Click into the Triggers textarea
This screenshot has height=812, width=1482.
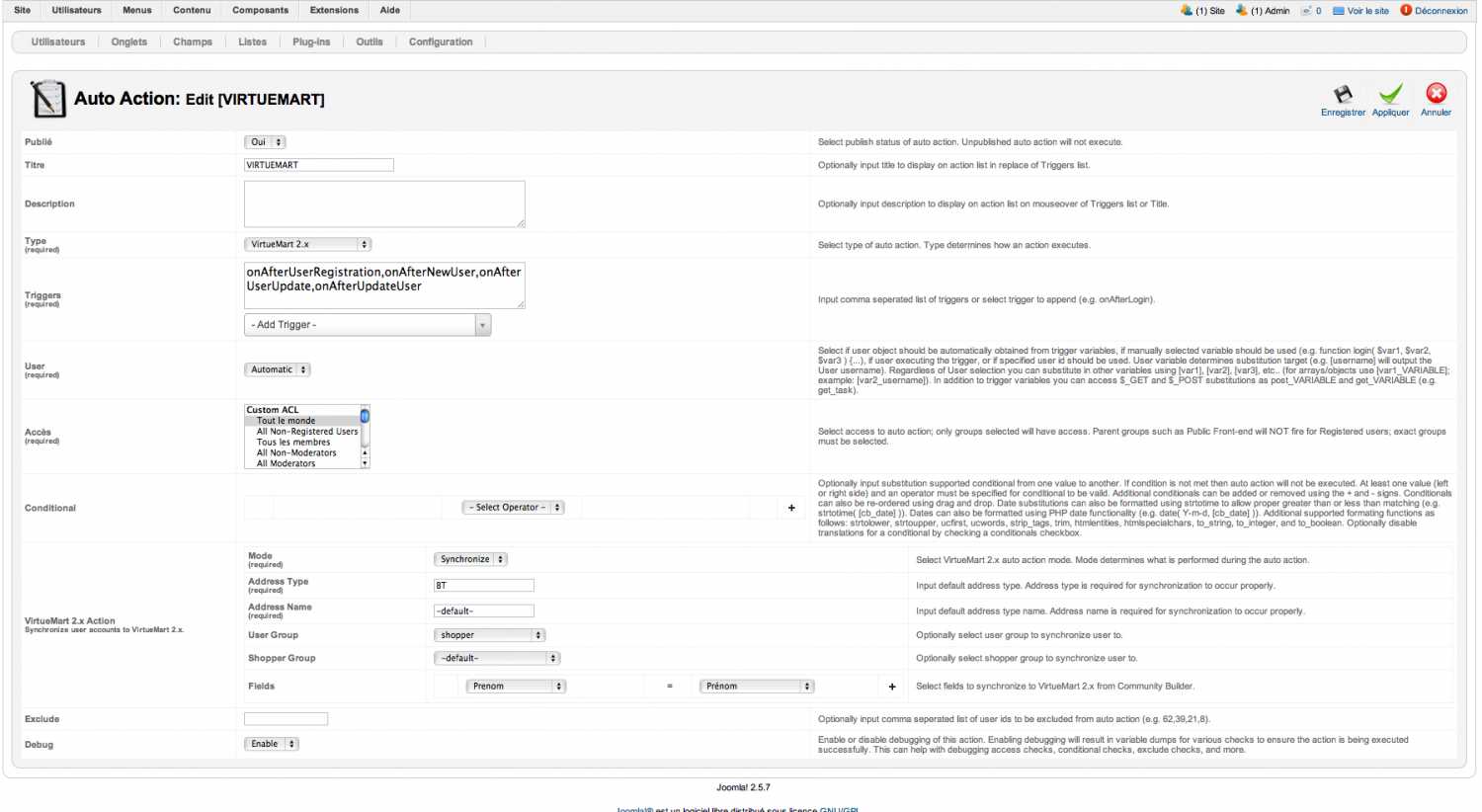(x=384, y=285)
